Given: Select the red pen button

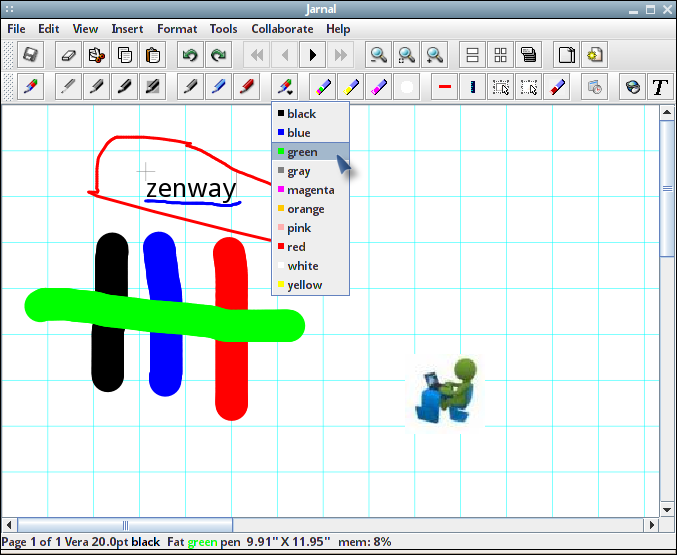Looking at the screenshot, I should coord(247,87).
